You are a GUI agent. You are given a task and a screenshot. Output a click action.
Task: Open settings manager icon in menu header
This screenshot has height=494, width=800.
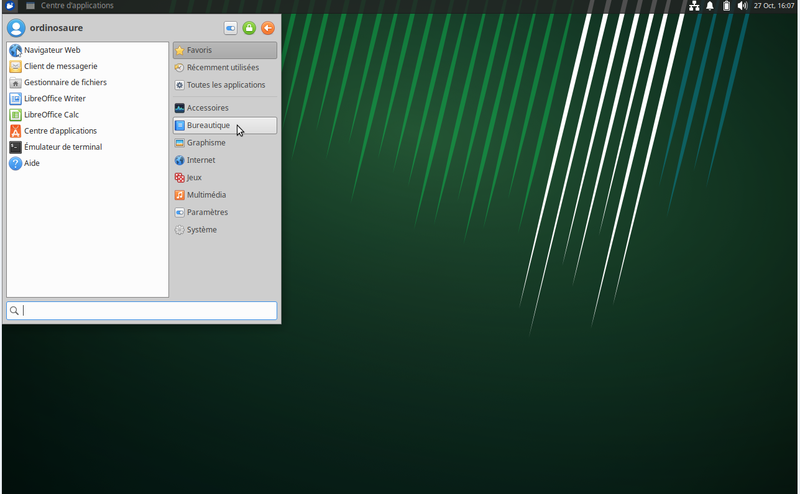(x=231, y=28)
